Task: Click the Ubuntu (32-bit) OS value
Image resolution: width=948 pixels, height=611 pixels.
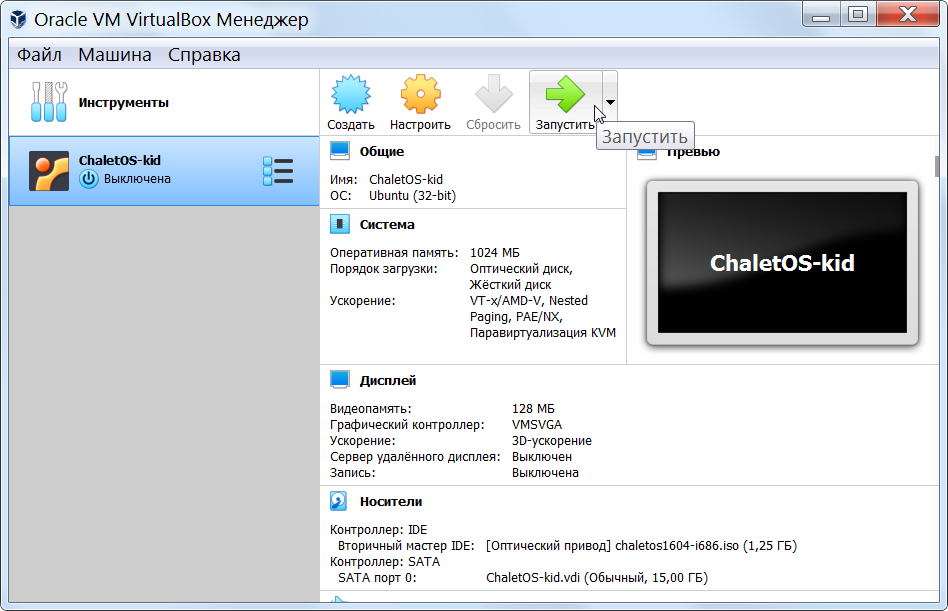Action: (x=412, y=196)
